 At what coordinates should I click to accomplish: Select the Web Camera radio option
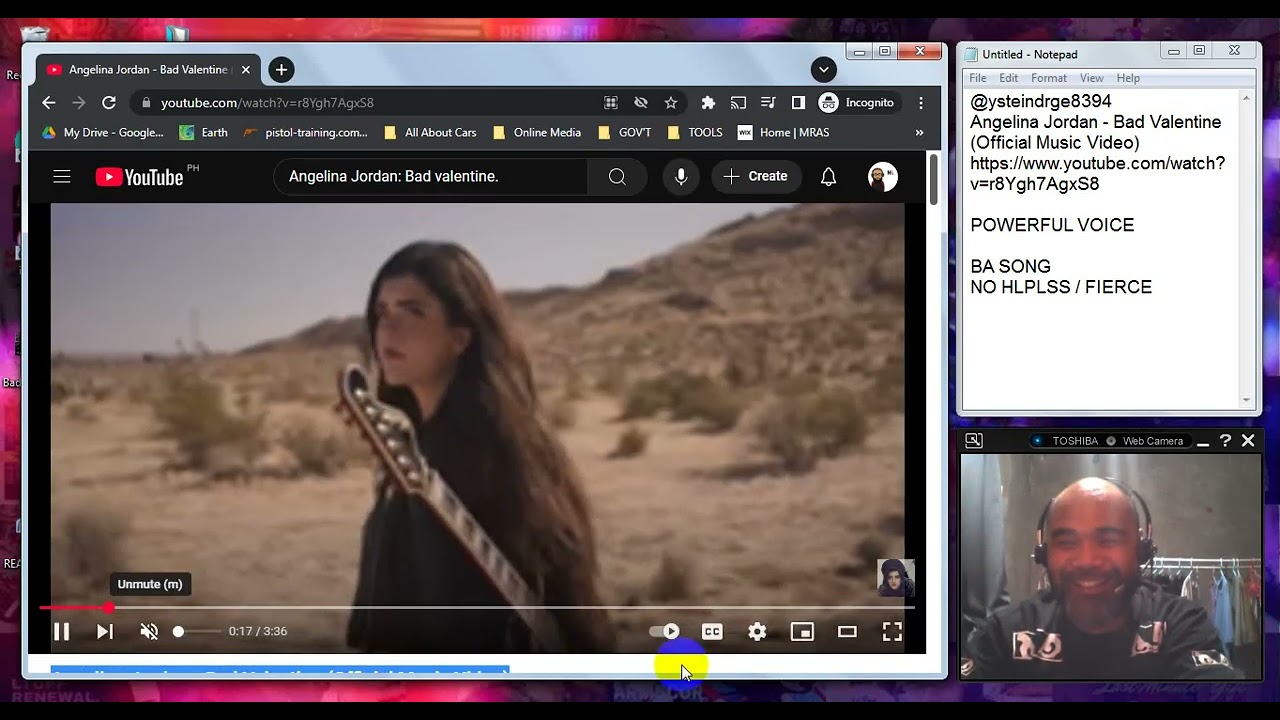pos(1111,441)
